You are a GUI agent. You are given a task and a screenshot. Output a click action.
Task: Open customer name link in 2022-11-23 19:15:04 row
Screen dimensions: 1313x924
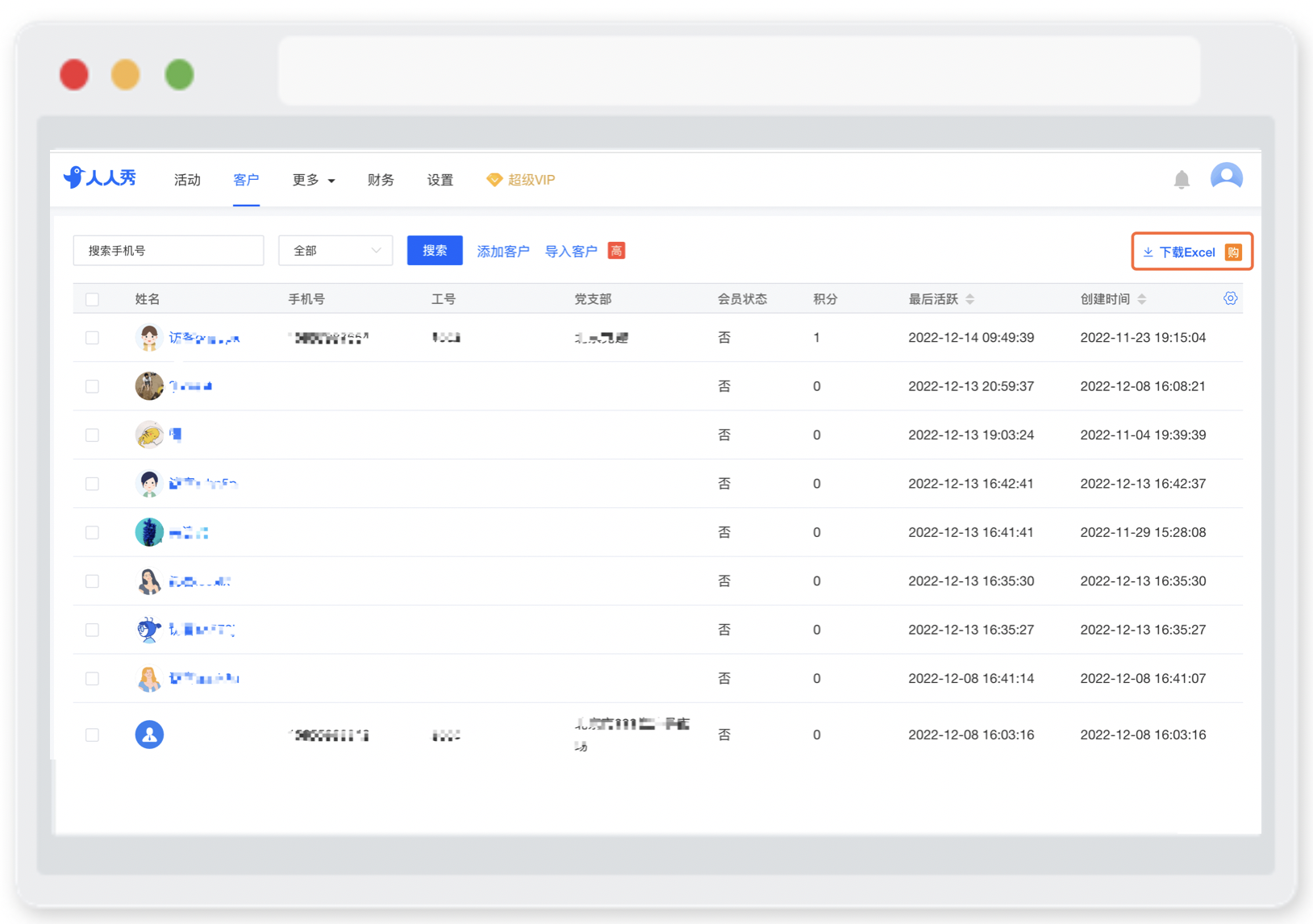204,339
